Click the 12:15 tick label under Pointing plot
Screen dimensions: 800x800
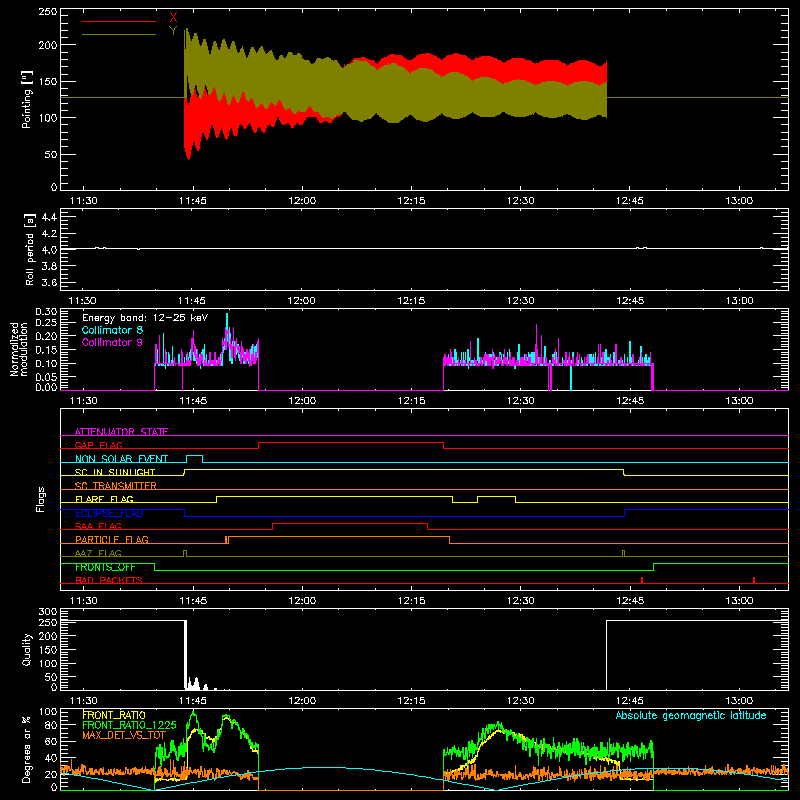[411, 201]
